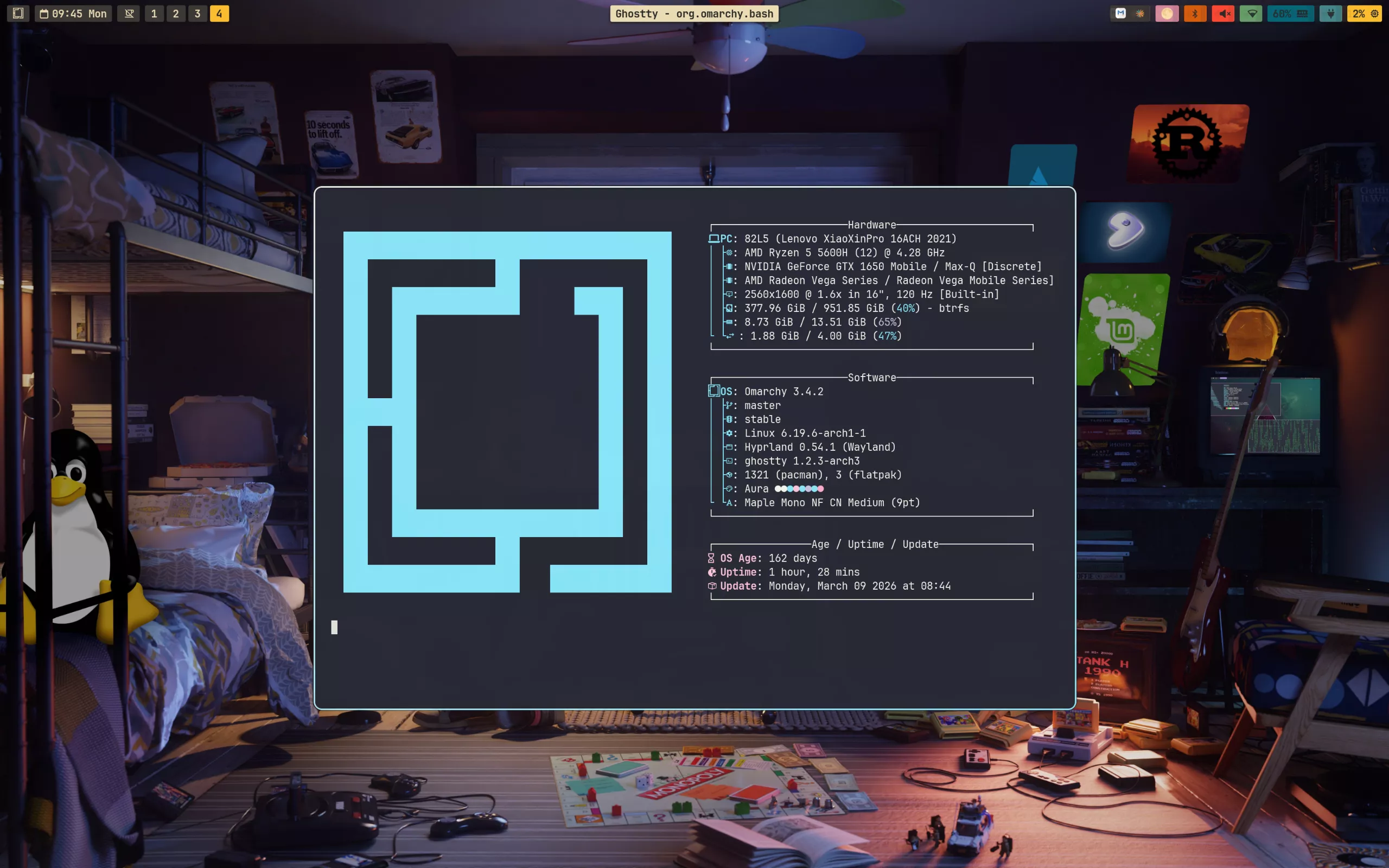Click the terminal cursor prompt line
This screenshot has height=868, width=1389.
tap(334, 627)
